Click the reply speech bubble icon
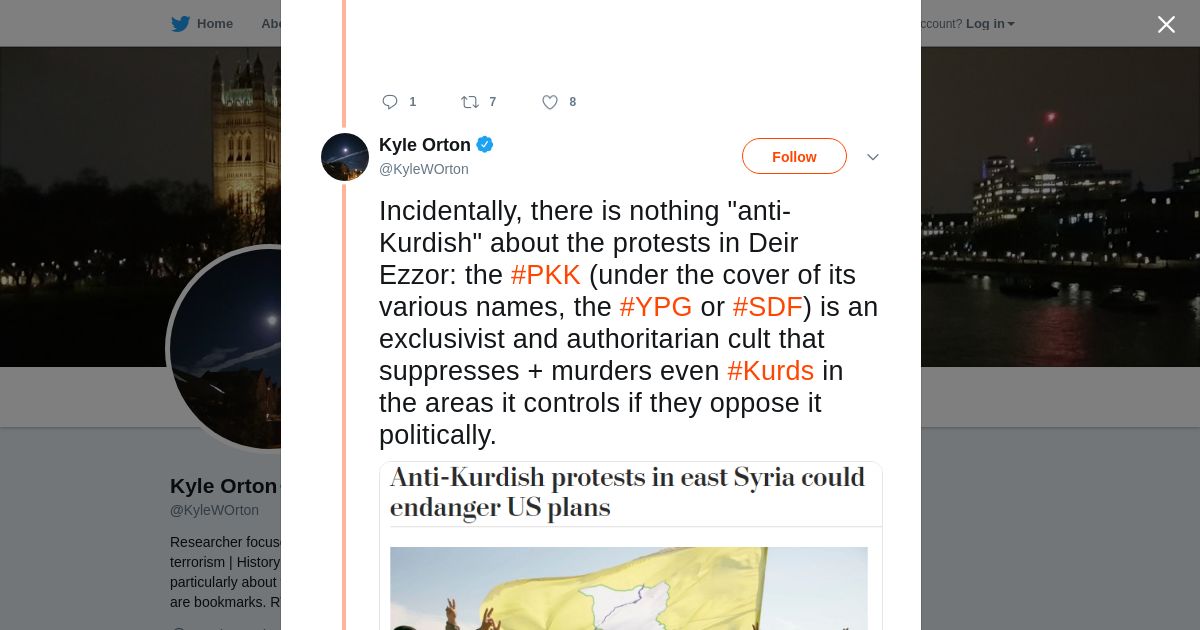The height and width of the screenshot is (630, 1200). click(390, 102)
